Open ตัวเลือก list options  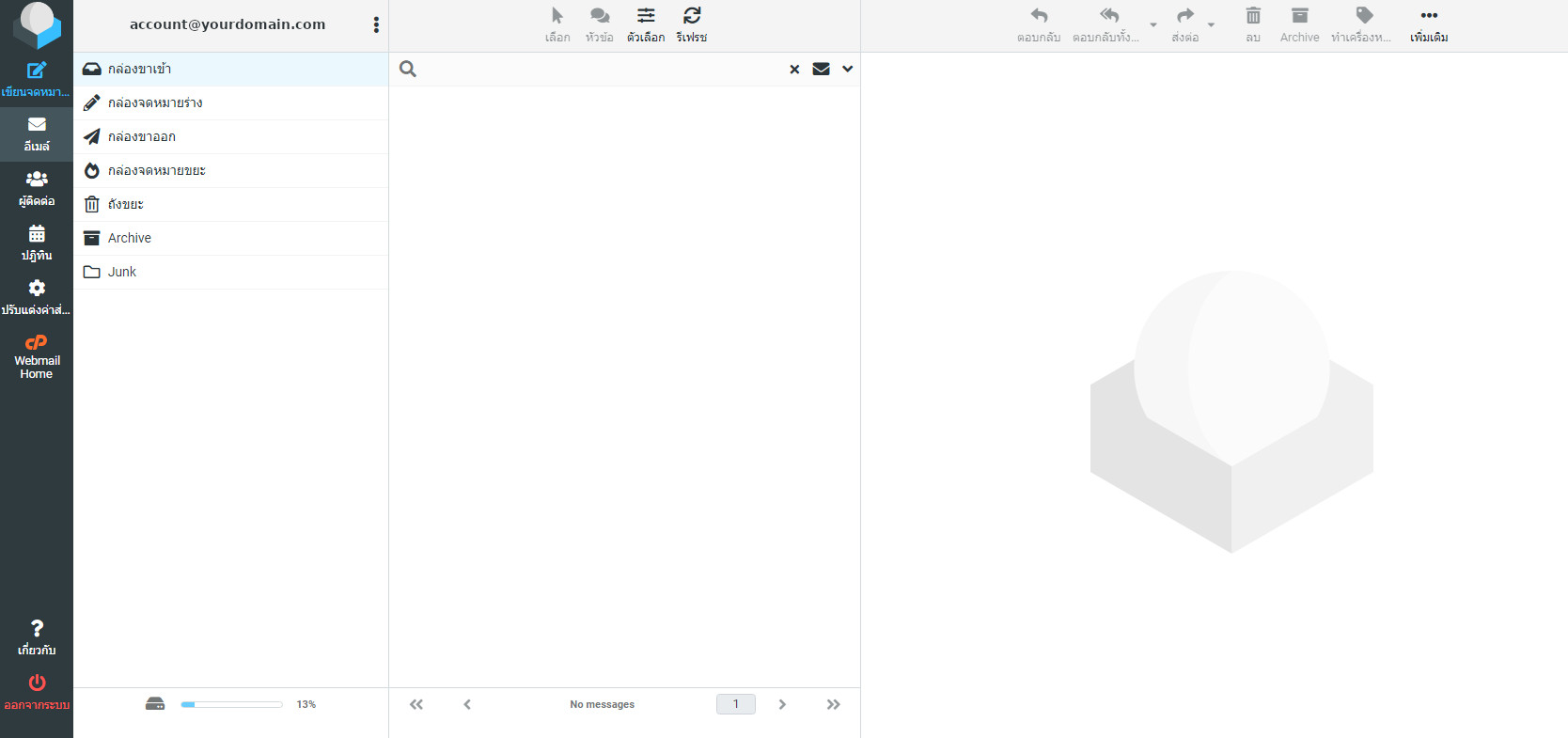point(646,25)
